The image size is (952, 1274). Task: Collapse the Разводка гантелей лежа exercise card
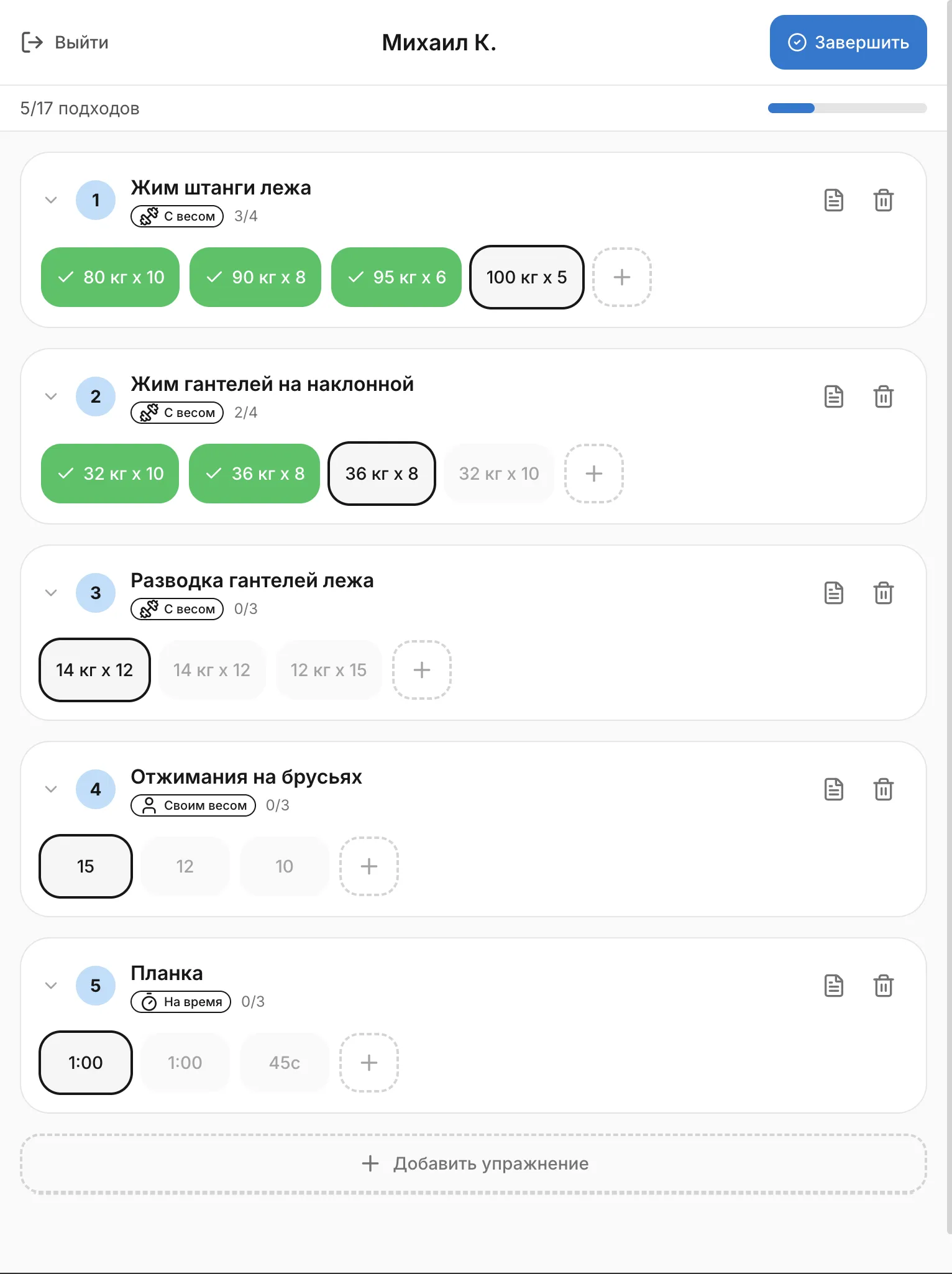(51, 593)
